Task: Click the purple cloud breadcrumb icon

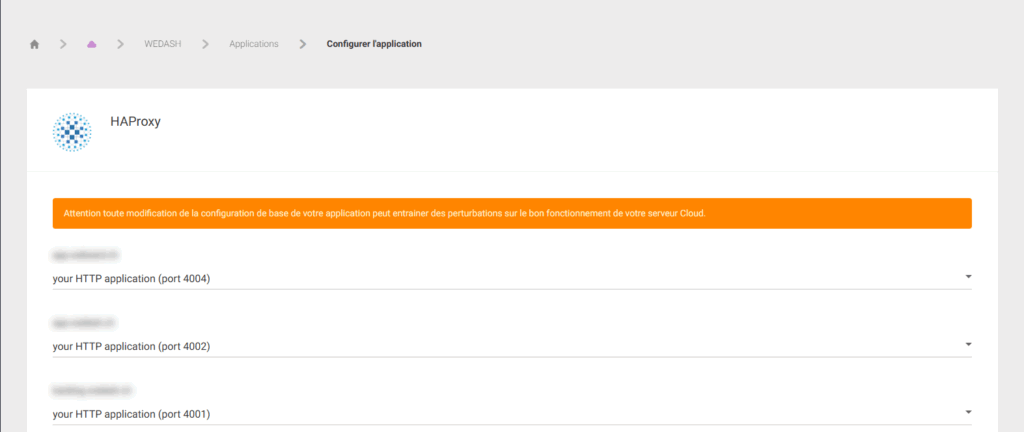Action: click(91, 44)
